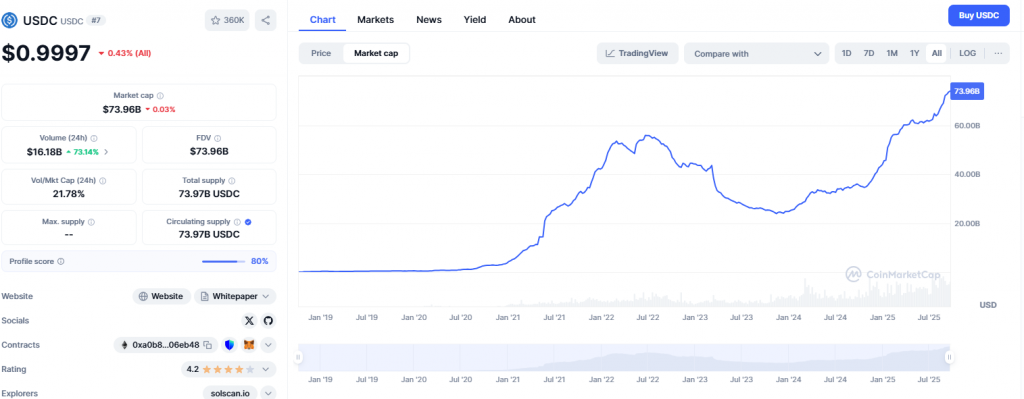Viewport: 1024px width, 399px height.
Task: Open the GitHub social link
Action: click(268, 321)
